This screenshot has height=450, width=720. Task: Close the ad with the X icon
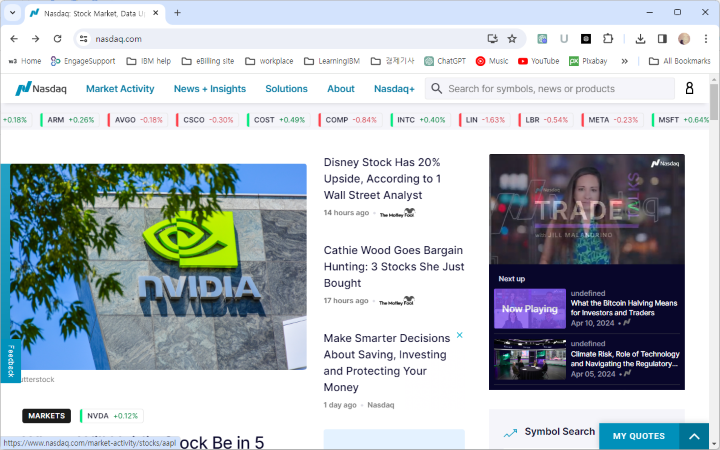click(459, 335)
